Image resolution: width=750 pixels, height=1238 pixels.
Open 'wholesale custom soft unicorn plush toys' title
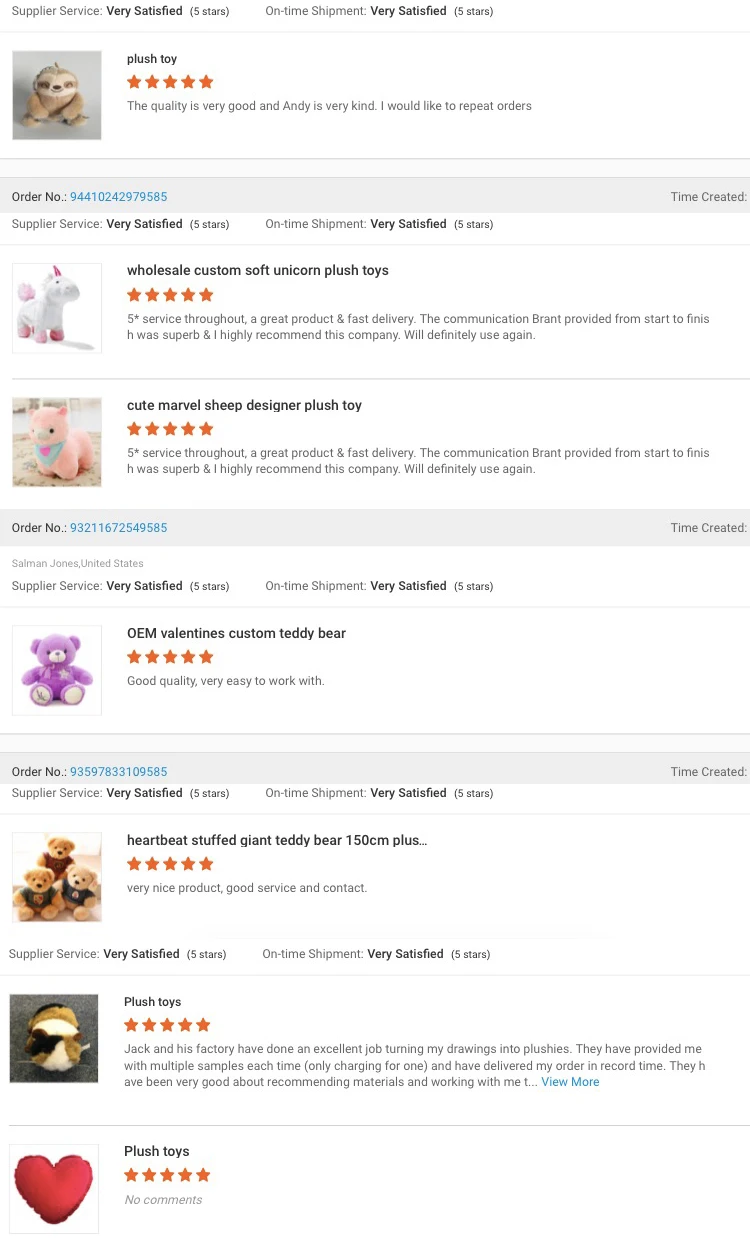[257, 271]
